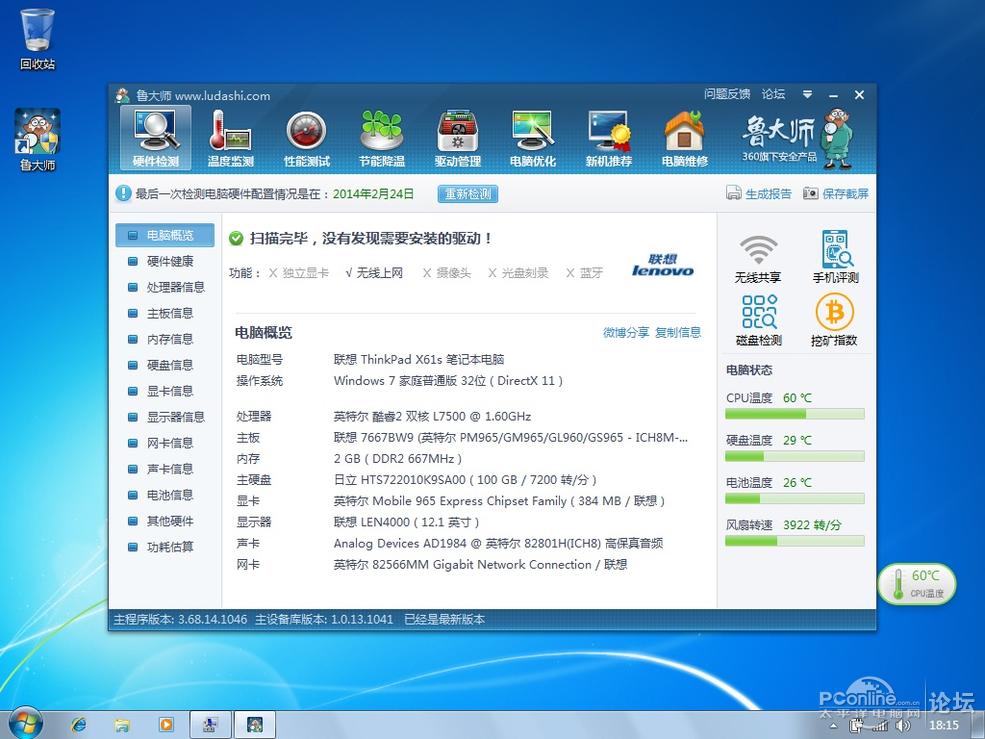Switch to 显卡信息 graphics card info
Viewport: 985px width, 739px height.
click(x=165, y=391)
